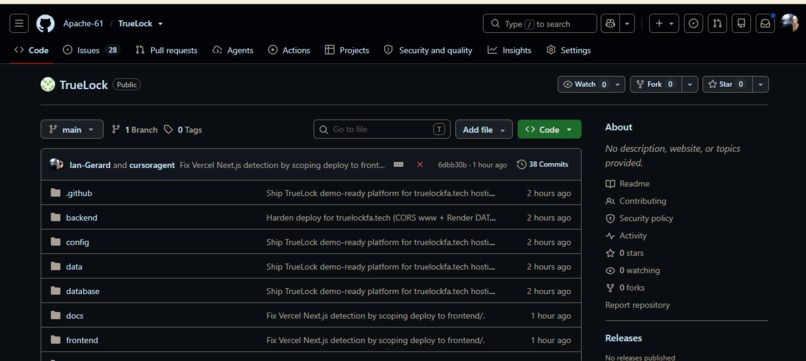View the 1 Branch link
The width and height of the screenshot is (806, 361).
coord(135,130)
